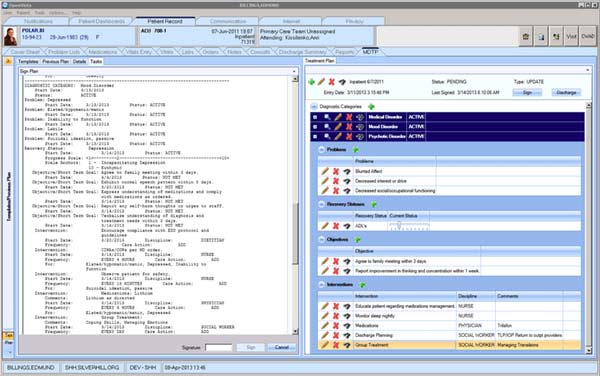Screen dimensions: 600x376
Task: Open the Discharge Summary tab
Action: pyautogui.click(x=302, y=52)
